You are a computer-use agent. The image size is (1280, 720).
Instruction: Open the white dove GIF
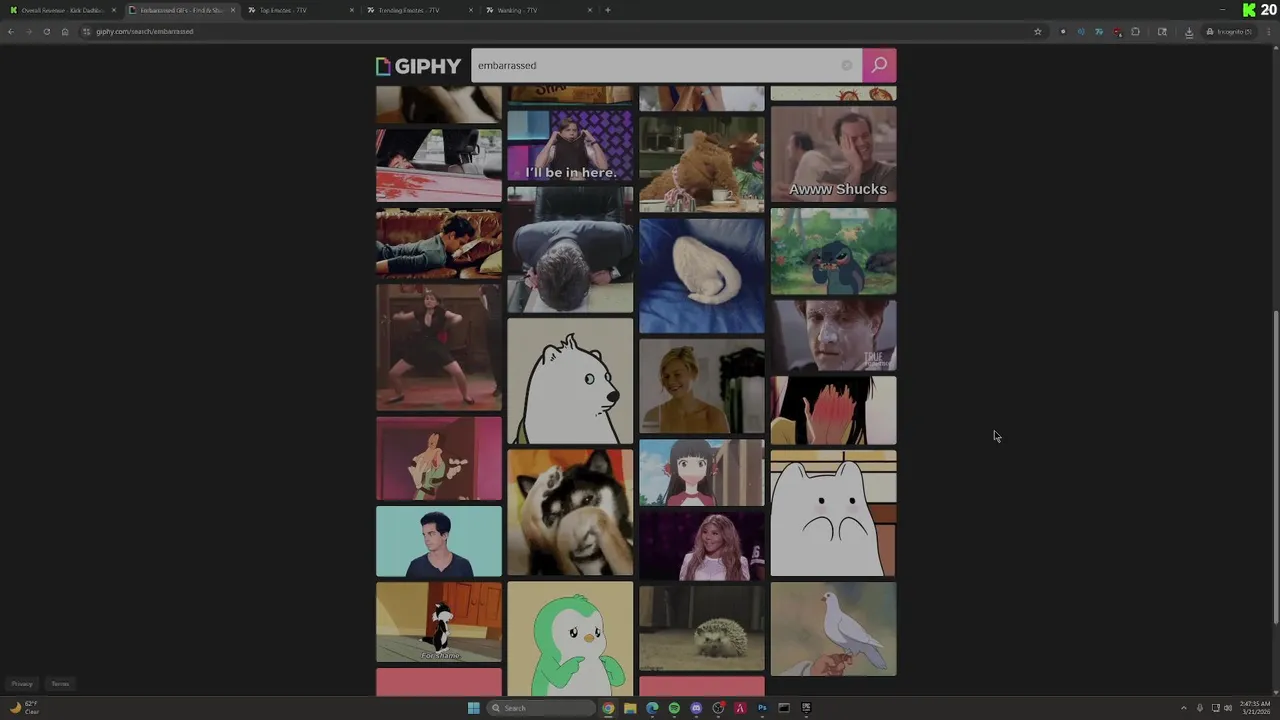[x=833, y=628]
